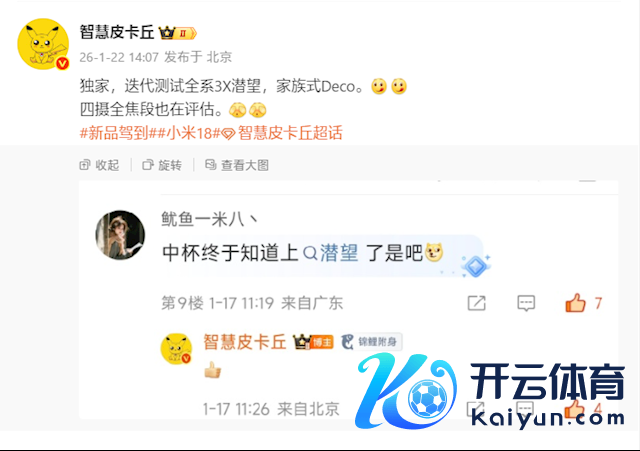Search the highlighted 潜望 keyword
The width and height of the screenshot is (640, 451).
click(x=331, y=253)
